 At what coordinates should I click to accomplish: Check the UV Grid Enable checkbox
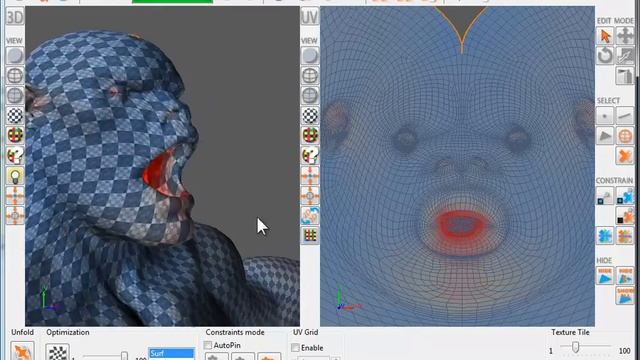(296, 348)
